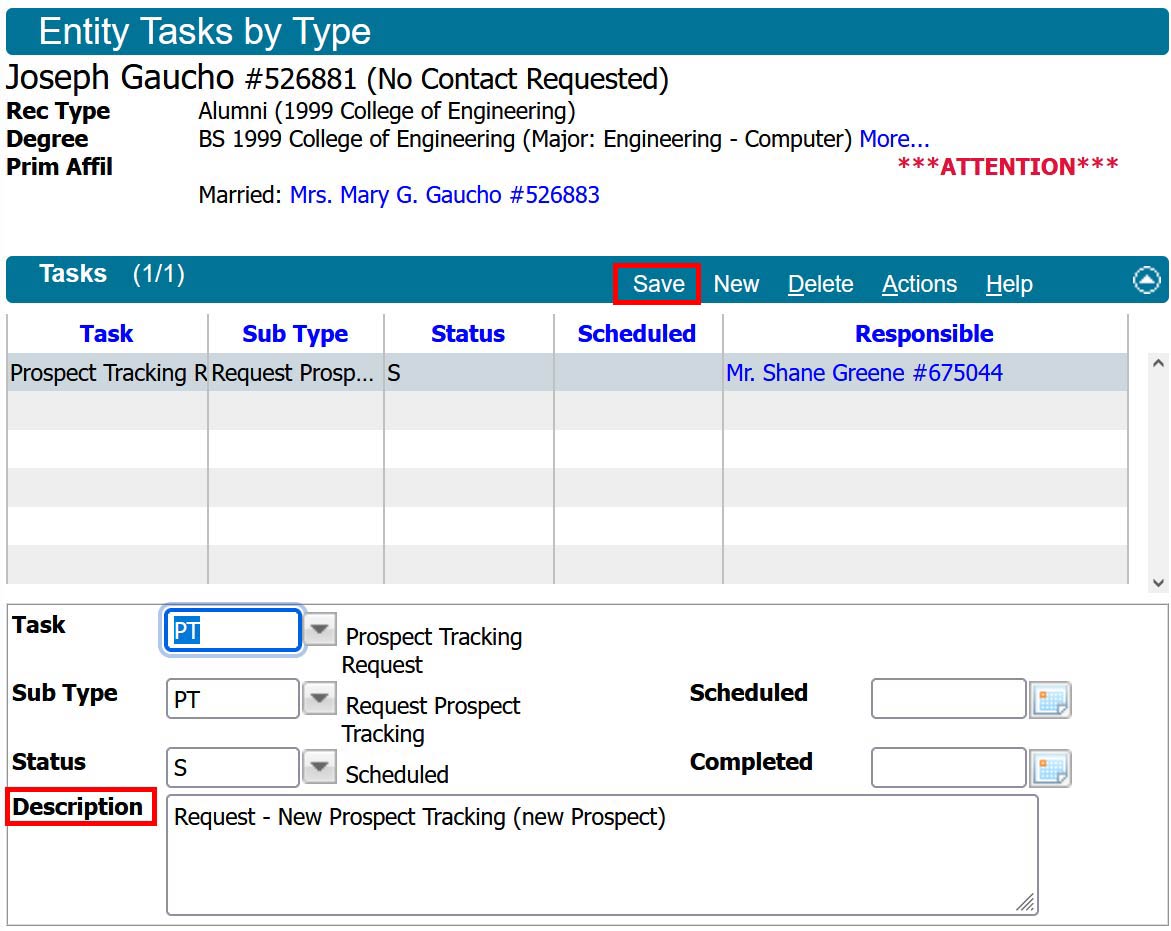This screenshot has width=1171, height=931.
Task: Sort tasks by the Task column header
Action: pos(106,333)
